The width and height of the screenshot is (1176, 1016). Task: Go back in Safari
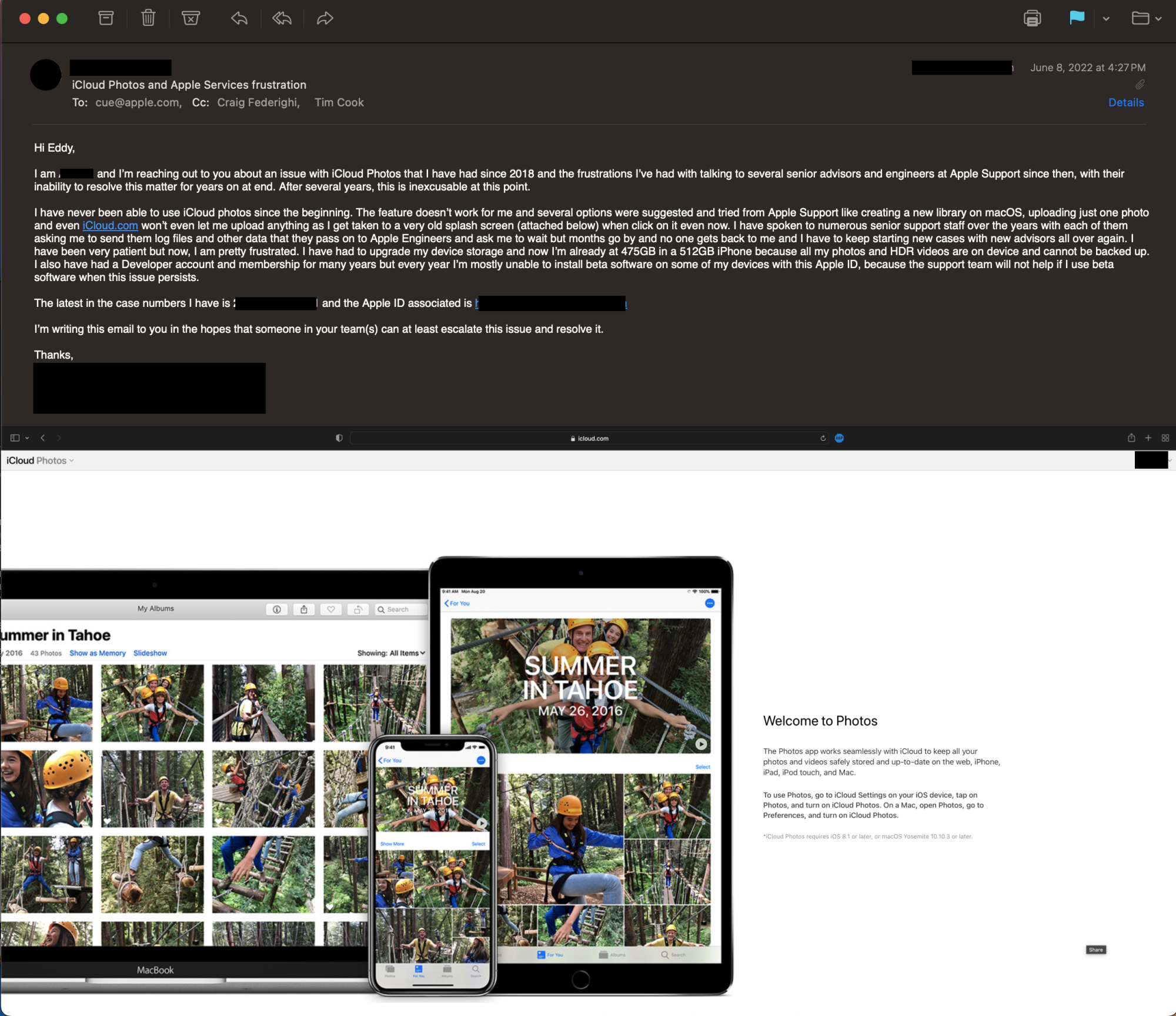[43, 437]
